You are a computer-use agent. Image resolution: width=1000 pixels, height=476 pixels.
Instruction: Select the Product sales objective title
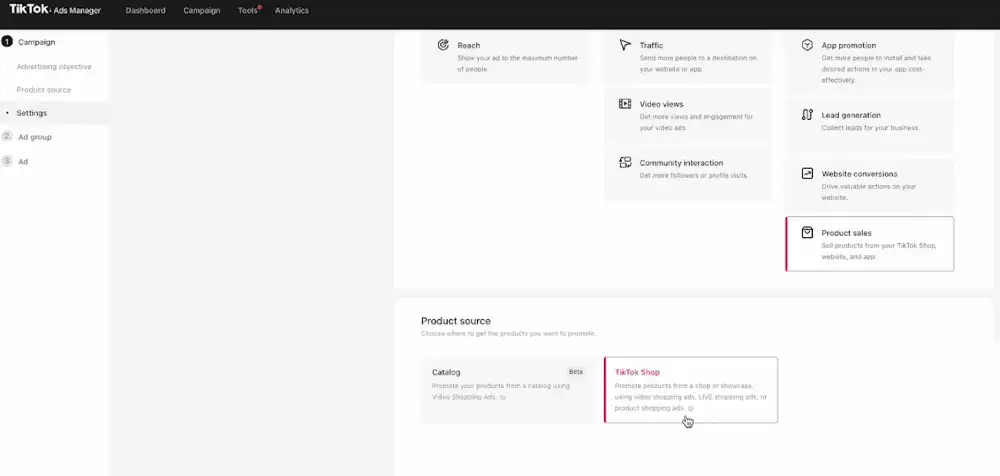click(x=846, y=233)
